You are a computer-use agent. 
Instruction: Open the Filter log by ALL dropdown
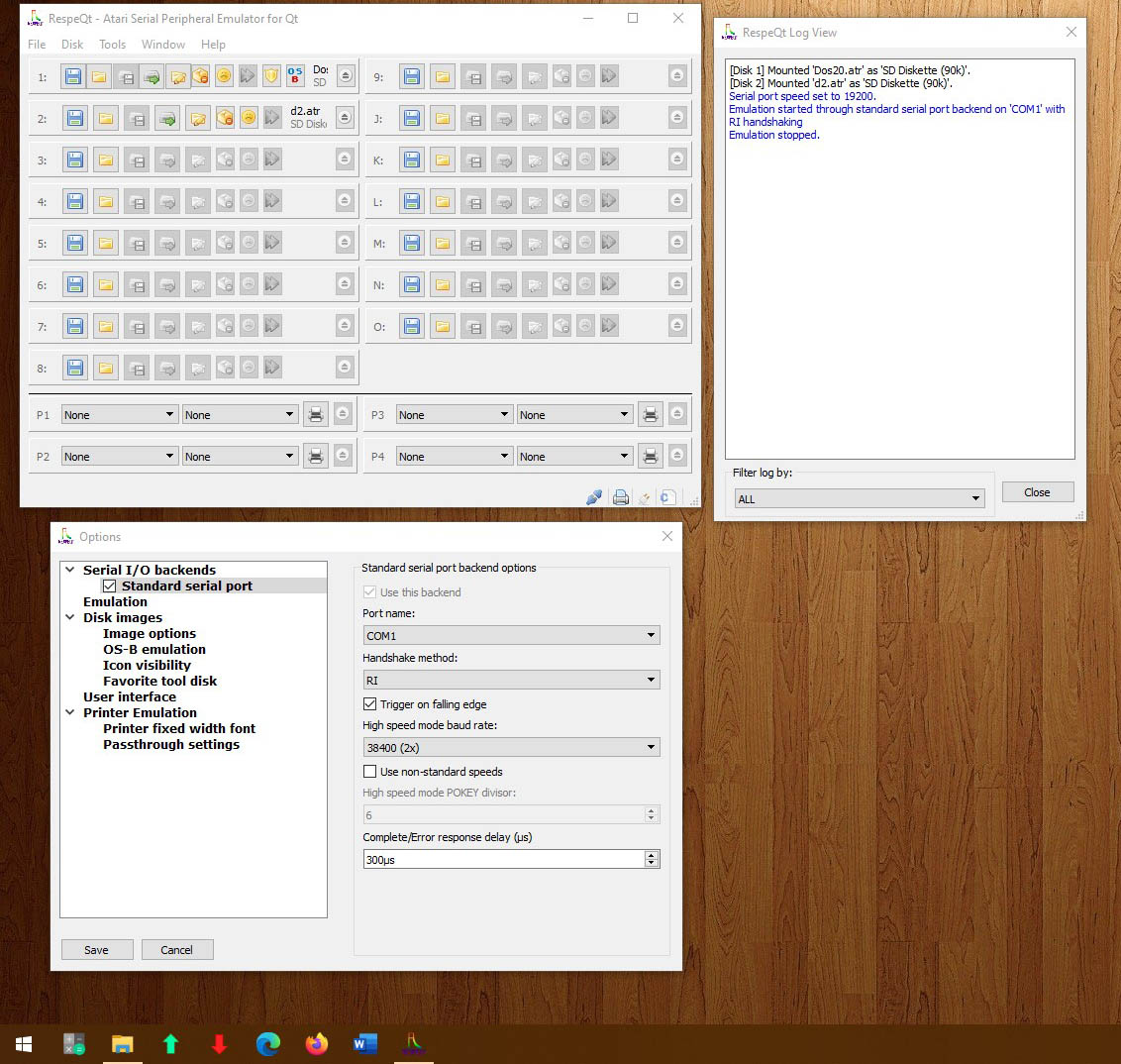(x=860, y=498)
